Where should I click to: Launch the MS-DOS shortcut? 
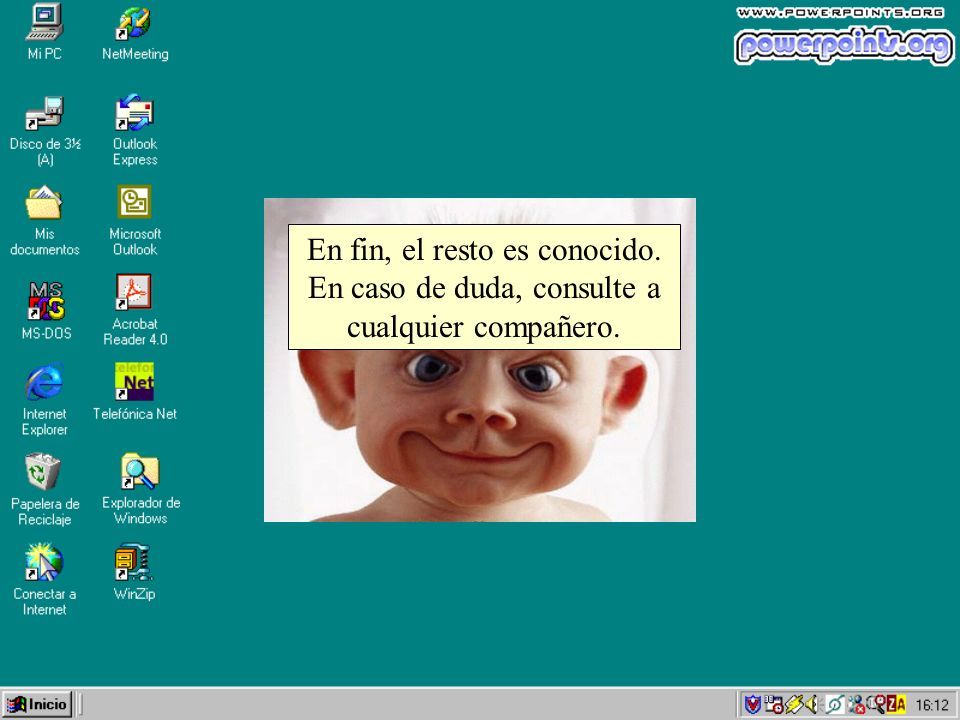coord(46,310)
